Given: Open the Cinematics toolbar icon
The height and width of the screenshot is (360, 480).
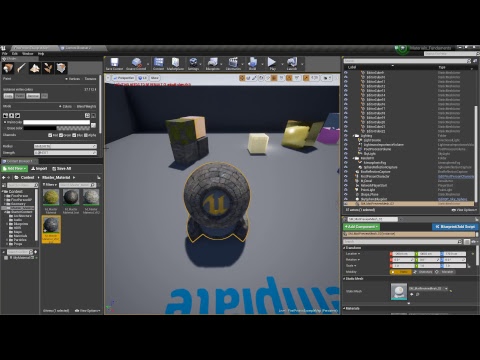Looking at the screenshot, I should click(x=233, y=64).
